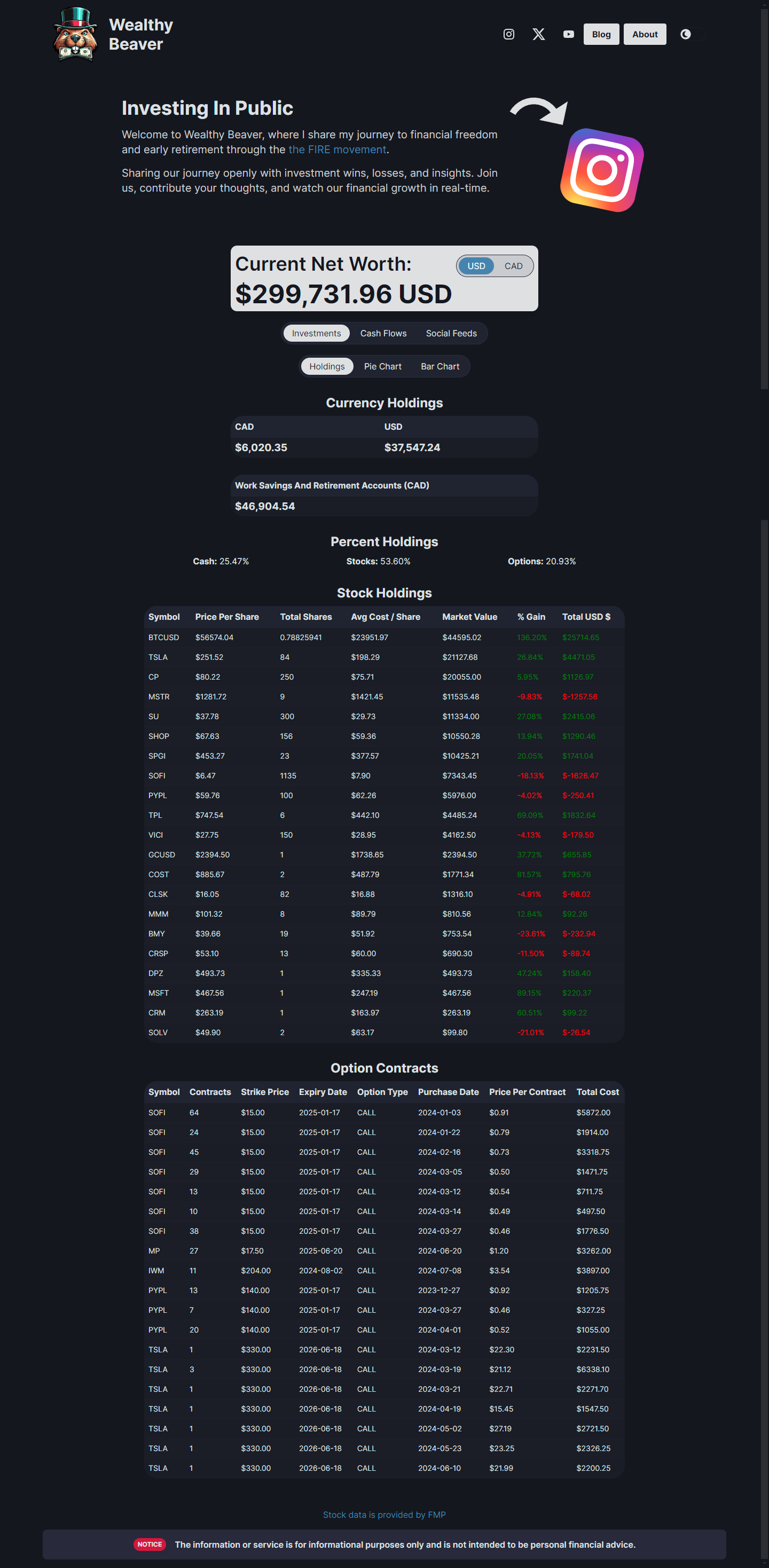Show the Pie Chart view
The width and height of the screenshot is (769, 1568).
click(x=382, y=366)
